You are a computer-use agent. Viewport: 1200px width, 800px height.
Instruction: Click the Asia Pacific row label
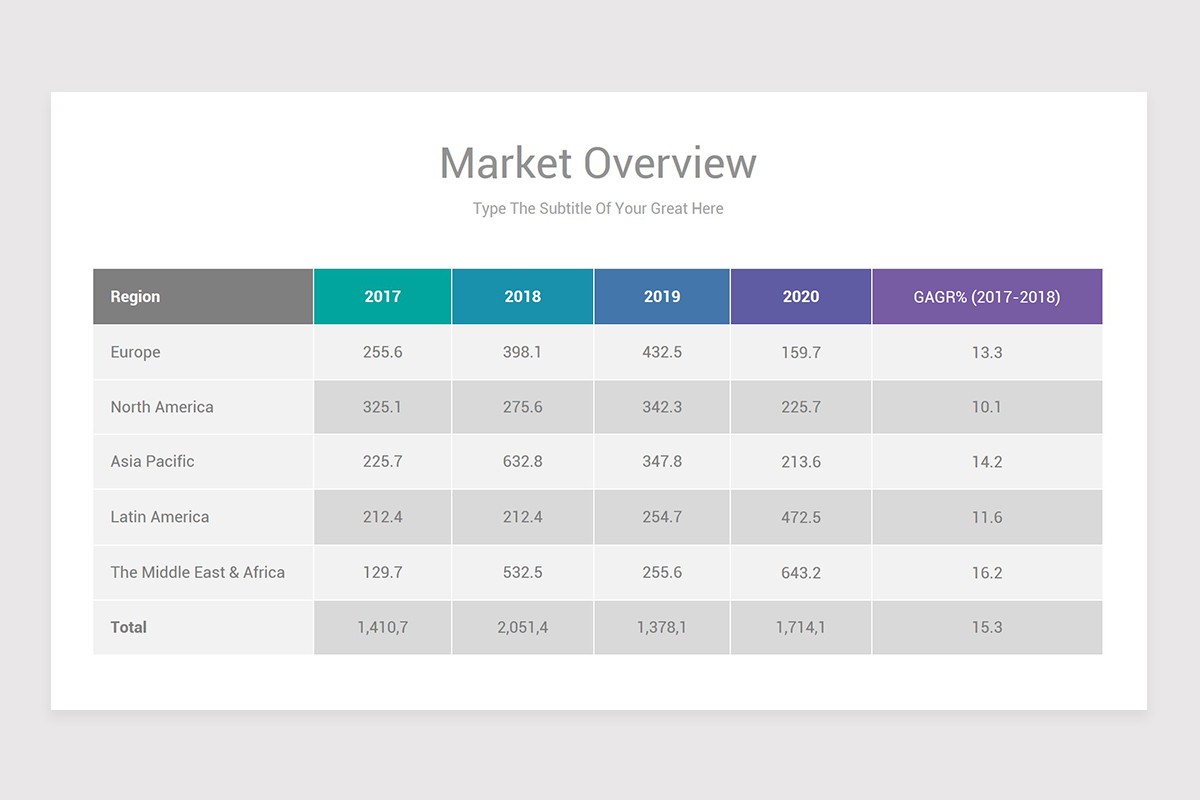coord(150,462)
